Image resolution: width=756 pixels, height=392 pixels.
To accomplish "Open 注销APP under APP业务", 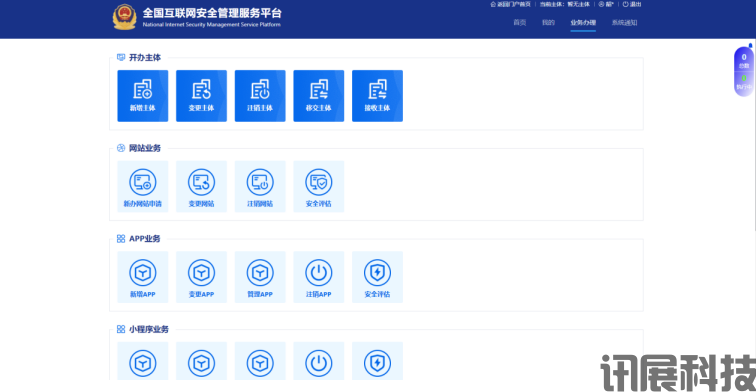I will (319, 277).
